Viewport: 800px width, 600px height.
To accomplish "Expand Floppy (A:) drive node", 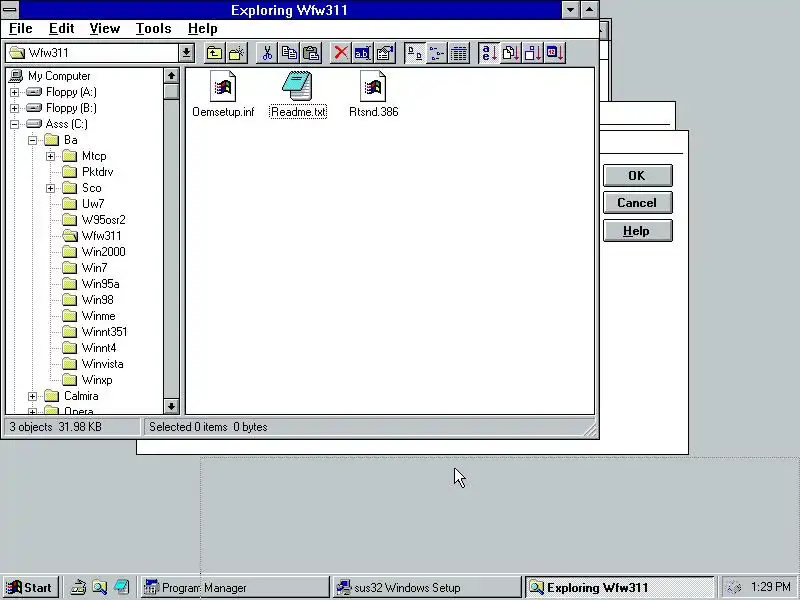I will pos(14,92).
